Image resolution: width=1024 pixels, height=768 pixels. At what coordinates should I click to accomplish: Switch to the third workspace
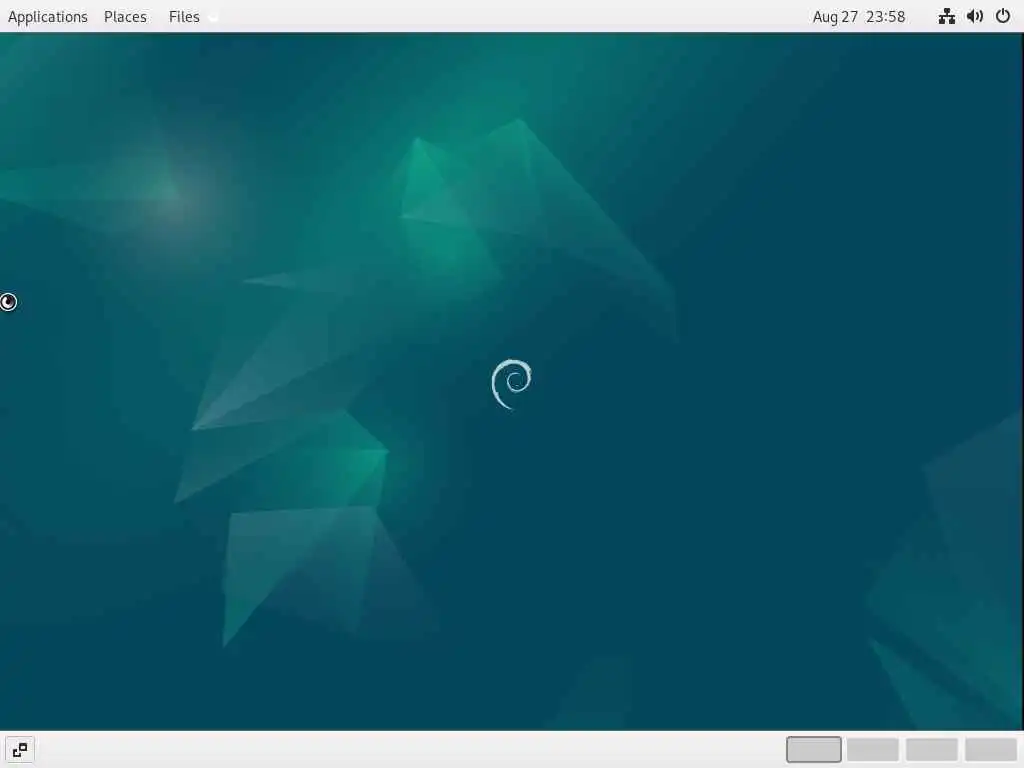click(932, 750)
